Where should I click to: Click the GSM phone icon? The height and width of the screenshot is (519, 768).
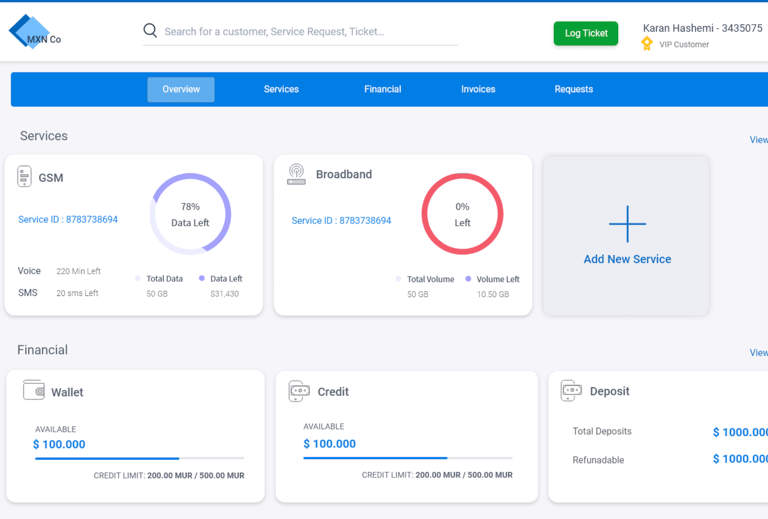[24, 176]
